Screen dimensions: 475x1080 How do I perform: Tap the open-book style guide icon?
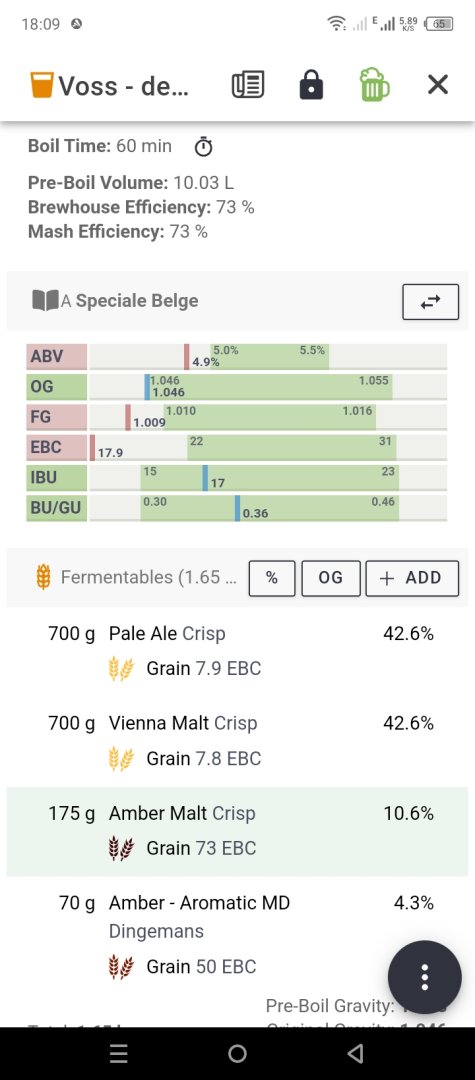pos(45,300)
